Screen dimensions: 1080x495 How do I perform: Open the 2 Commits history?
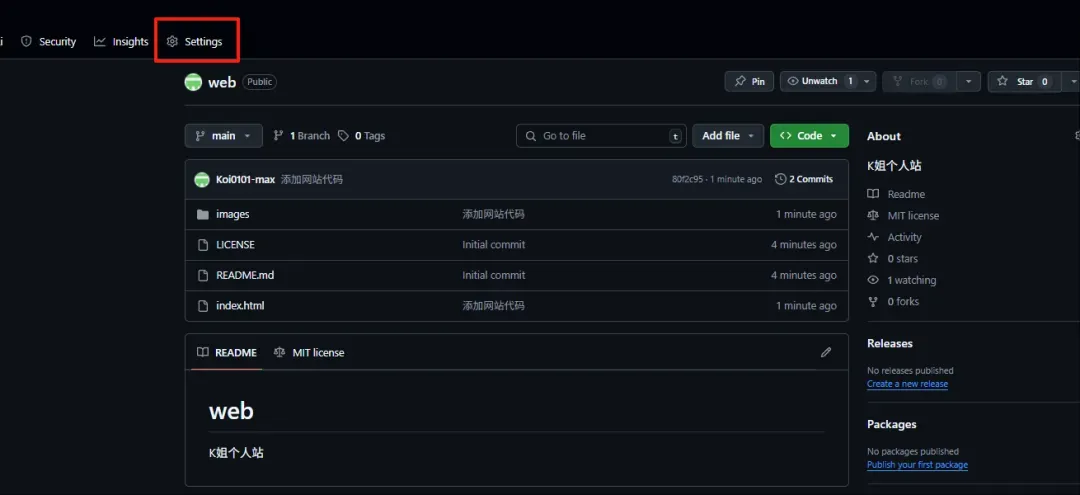click(804, 179)
